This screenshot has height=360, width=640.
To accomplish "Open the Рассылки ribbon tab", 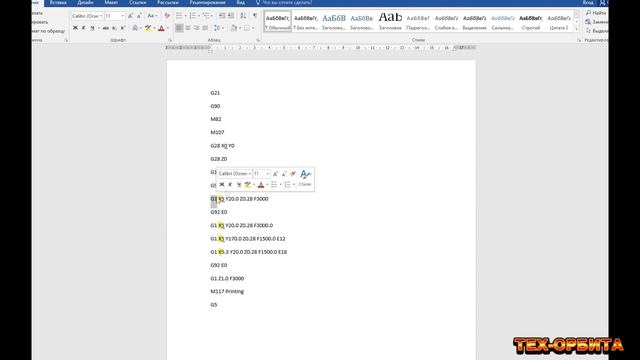I will 168,2.
